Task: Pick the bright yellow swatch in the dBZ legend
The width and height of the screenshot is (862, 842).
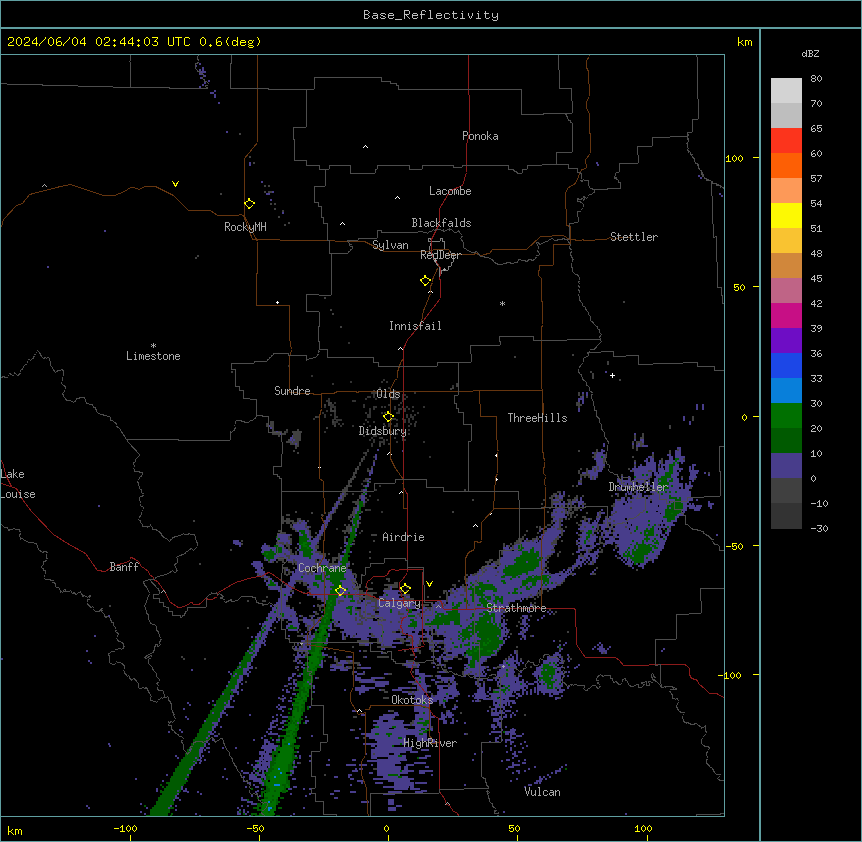Action: pos(786,215)
